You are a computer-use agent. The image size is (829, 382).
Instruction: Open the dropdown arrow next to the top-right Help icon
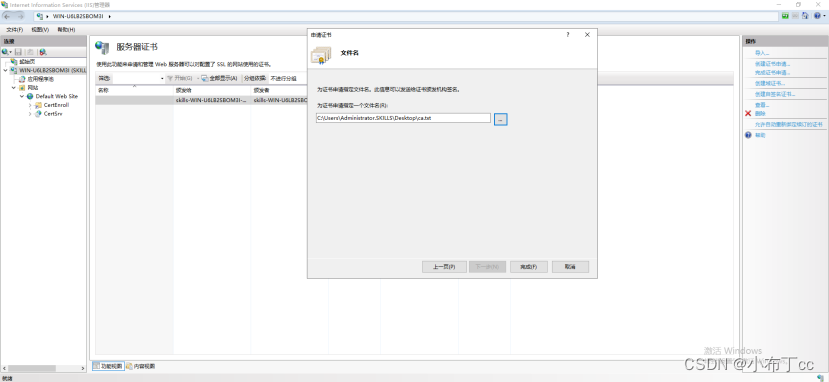point(824,16)
